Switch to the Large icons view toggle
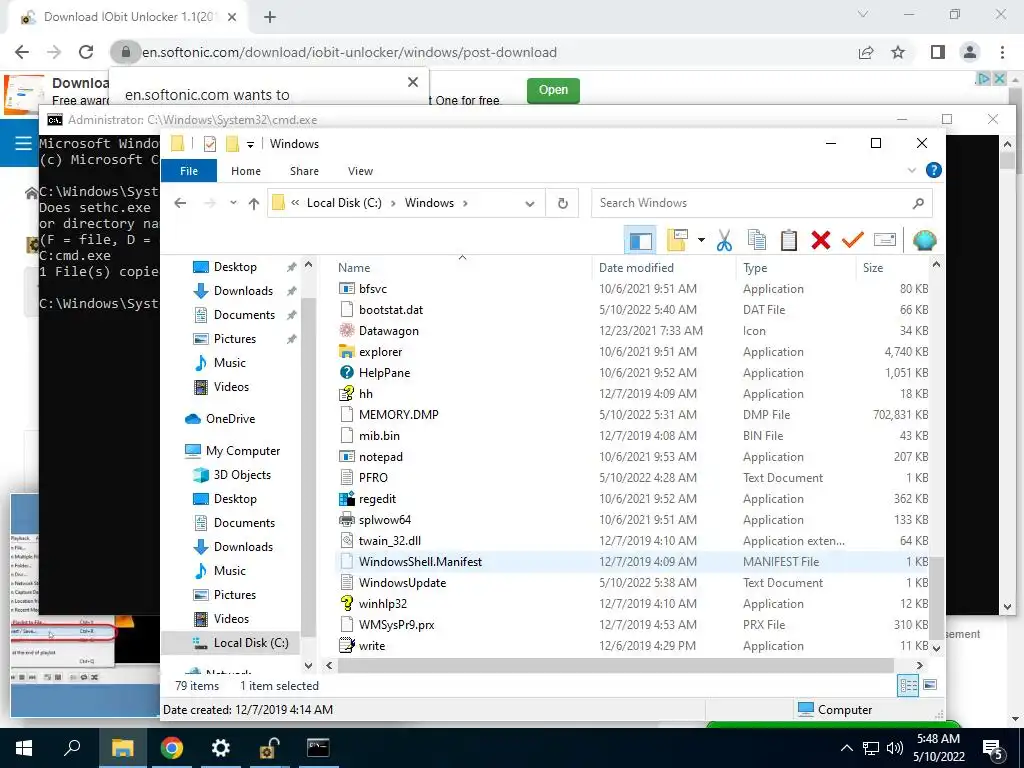1024x768 pixels. pyautogui.click(x=930, y=685)
